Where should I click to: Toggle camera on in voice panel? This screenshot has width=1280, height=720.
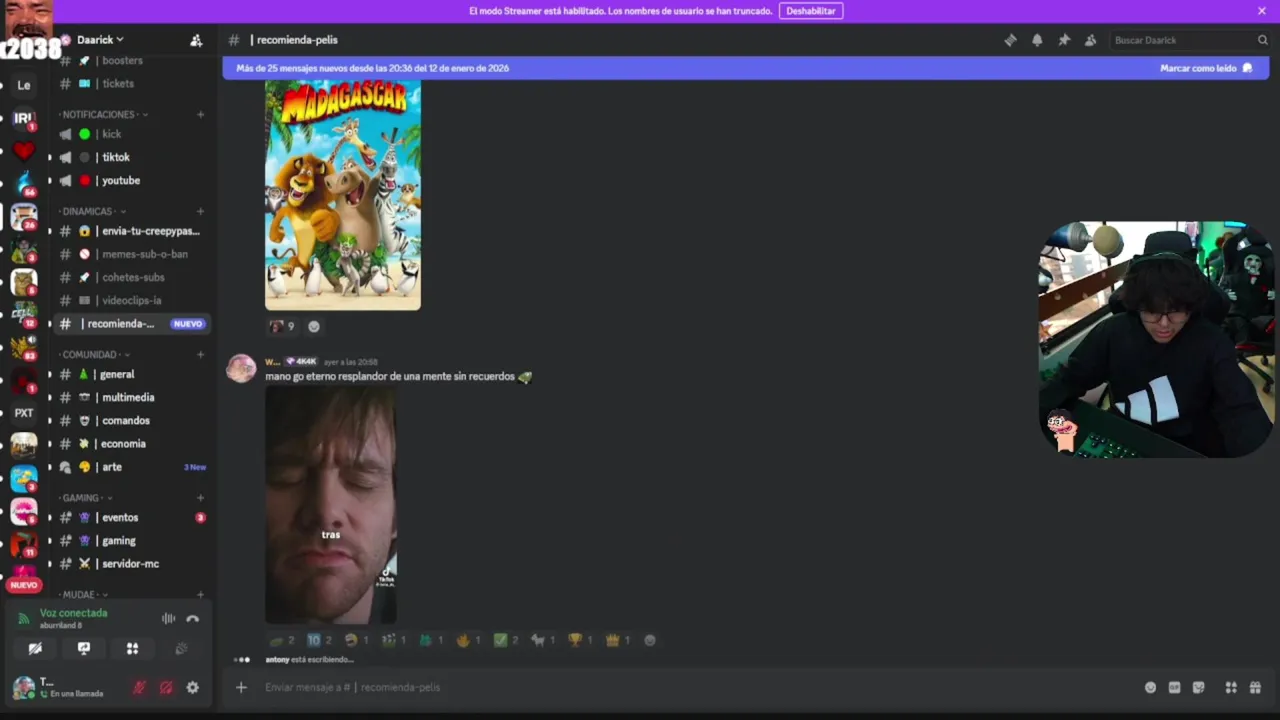[x=35, y=648]
